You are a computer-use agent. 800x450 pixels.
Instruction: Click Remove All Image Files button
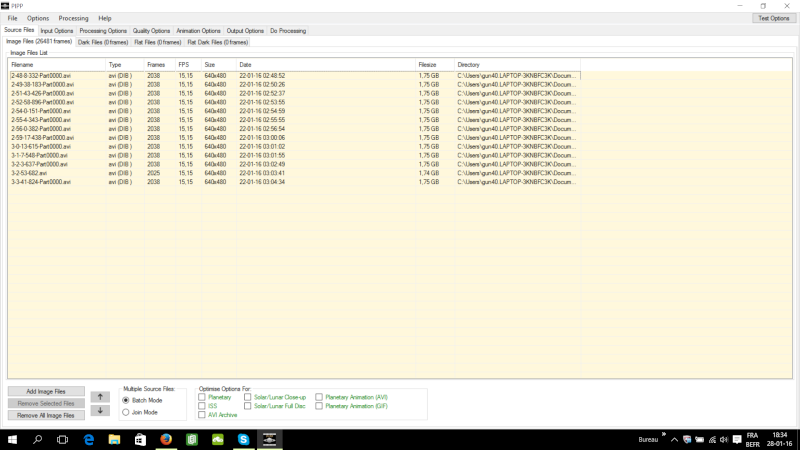click(46, 416)
